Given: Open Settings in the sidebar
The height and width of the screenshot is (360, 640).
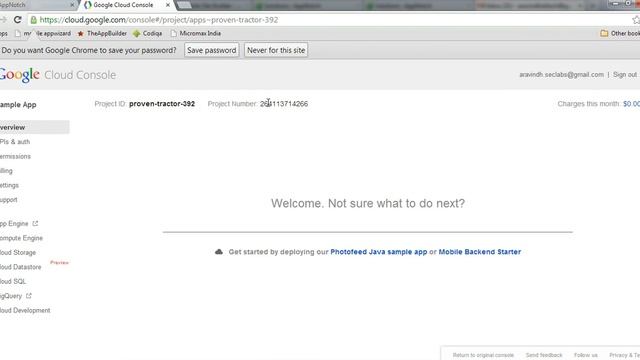Looking at the screenshot, I should pos(9,185).
